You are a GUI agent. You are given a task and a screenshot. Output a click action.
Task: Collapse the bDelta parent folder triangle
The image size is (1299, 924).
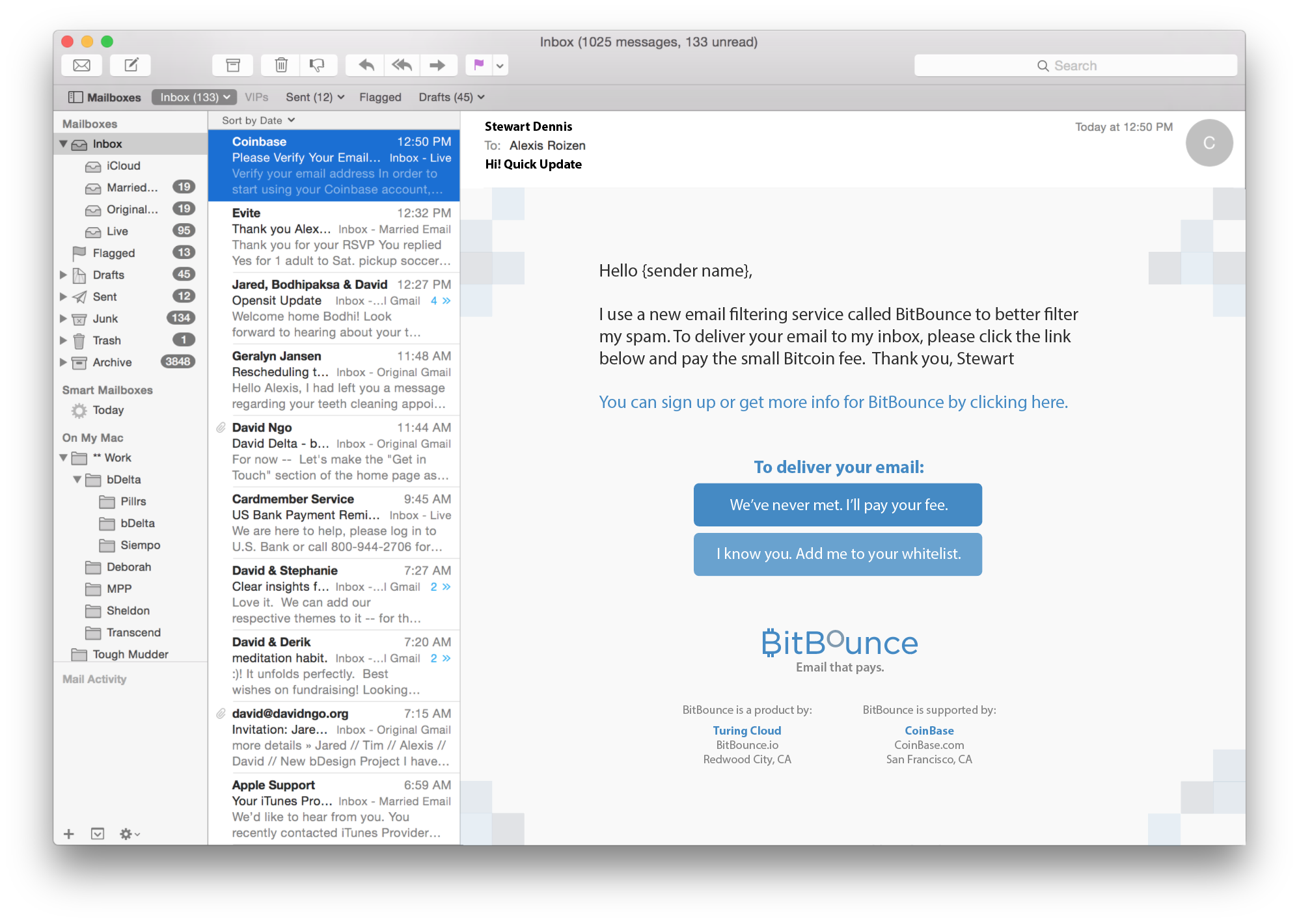pos(77,480)
